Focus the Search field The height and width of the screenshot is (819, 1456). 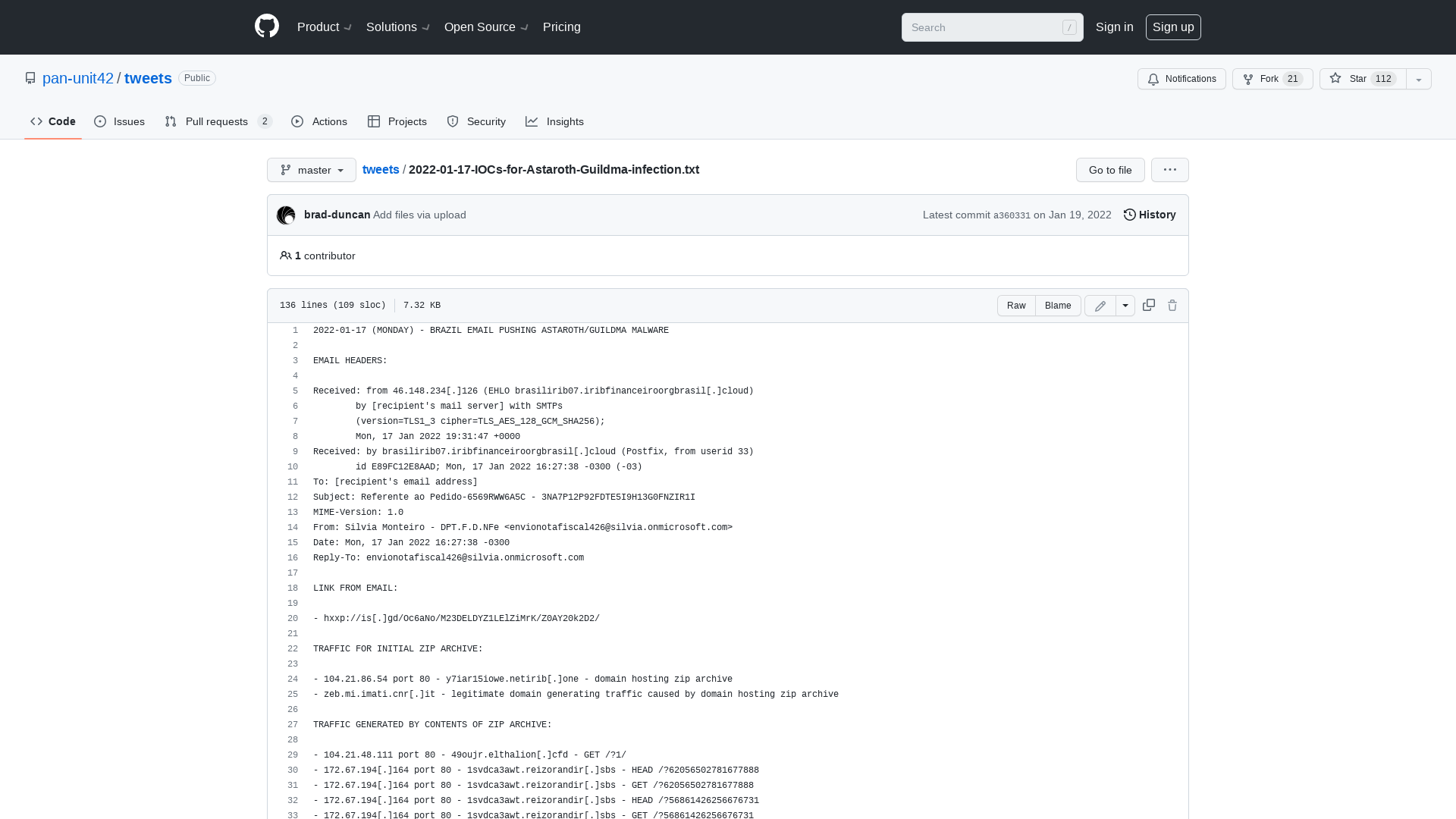(x=992, y=27)
